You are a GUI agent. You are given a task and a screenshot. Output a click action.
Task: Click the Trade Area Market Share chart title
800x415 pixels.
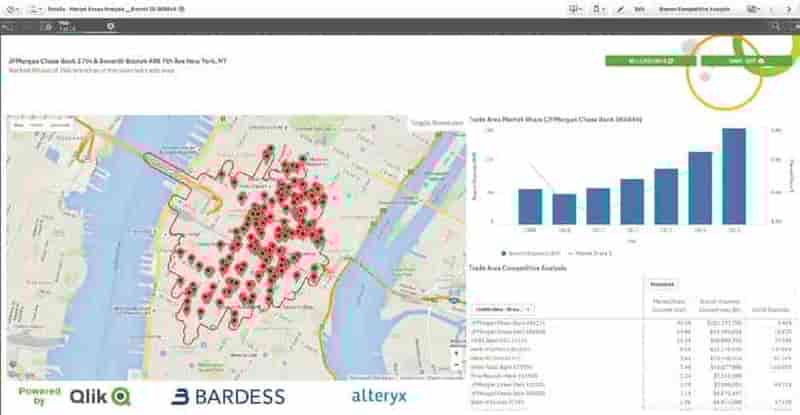click(556, 119)
